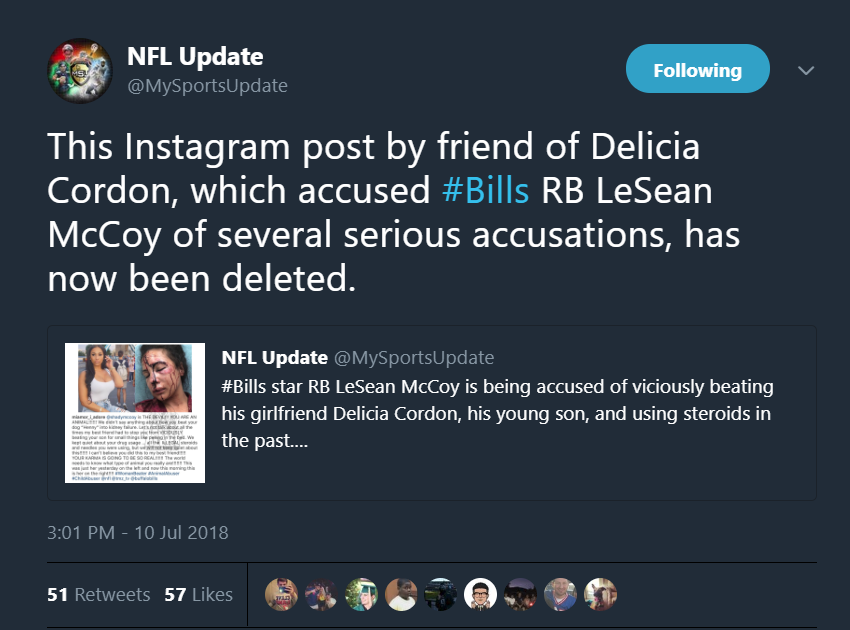View the 57 Likes list
850x630 pixels.
point(198,595)
